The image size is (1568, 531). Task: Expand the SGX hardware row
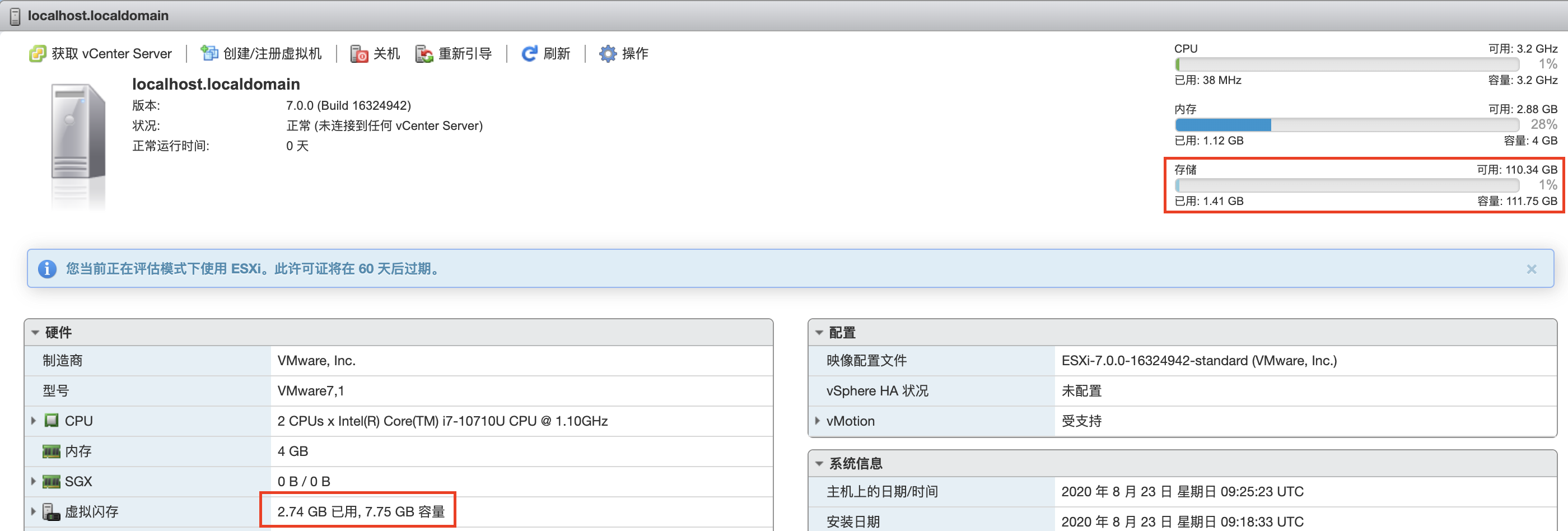pyautogui.click(x=34, y=481)
